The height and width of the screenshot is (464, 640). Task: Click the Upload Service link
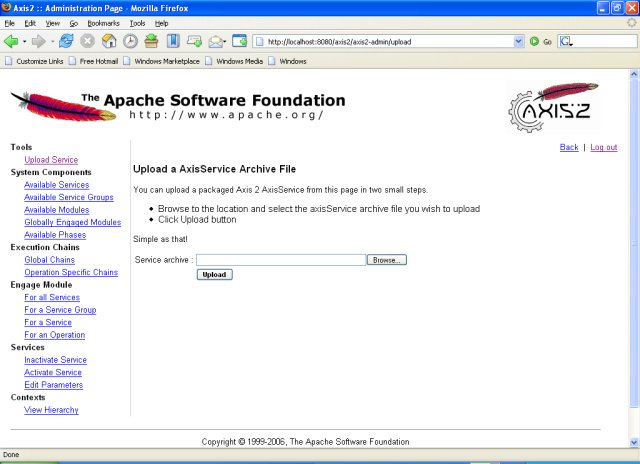click(x=51, y=160)
